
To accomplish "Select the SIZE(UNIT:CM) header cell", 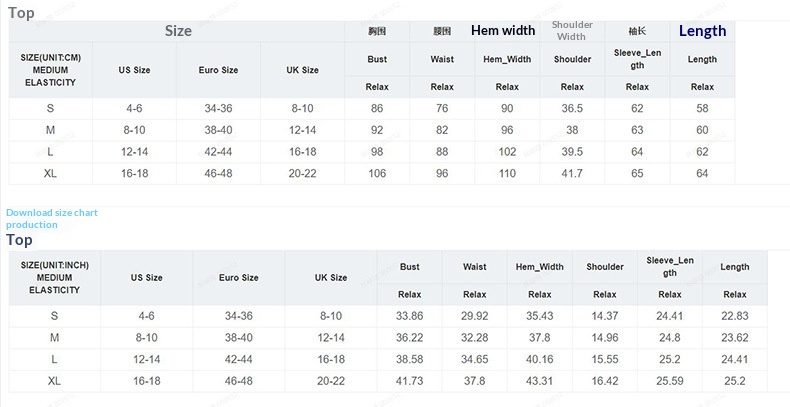I will 50,70.
